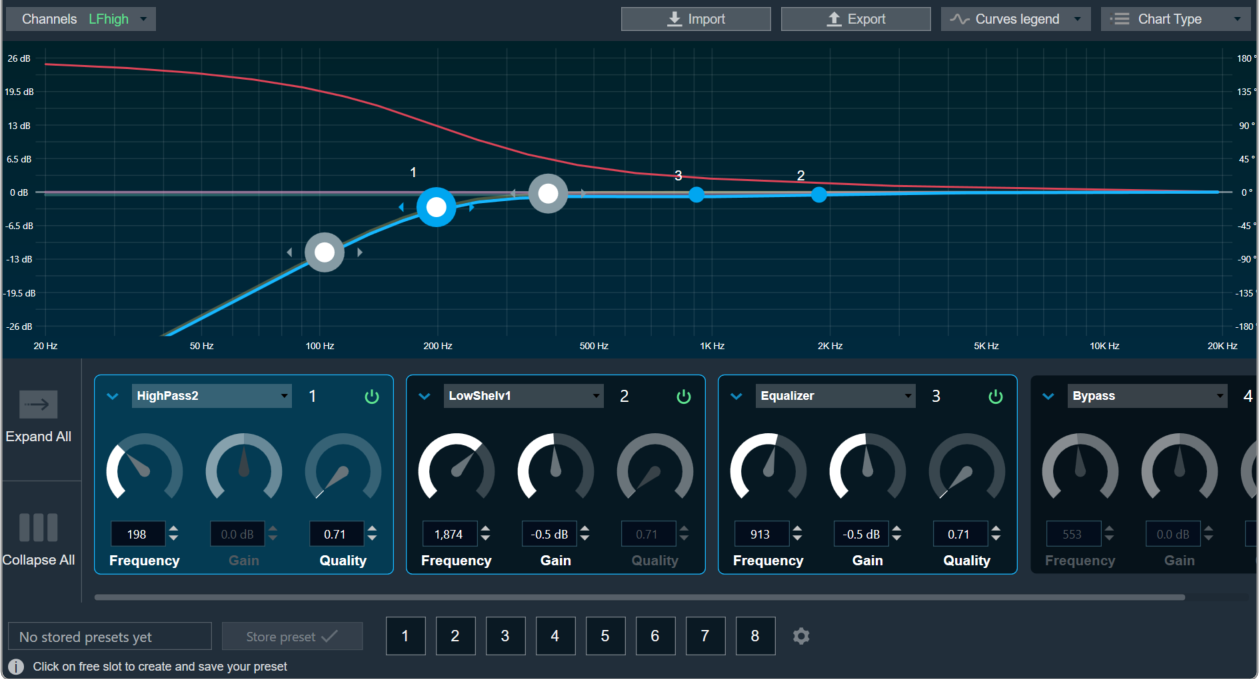The width and height of the screenshot is (1259, 679).
Task: Open the LowShelv1 filter type dropdown
Action: pyautogui.click(x=524, y=396)
